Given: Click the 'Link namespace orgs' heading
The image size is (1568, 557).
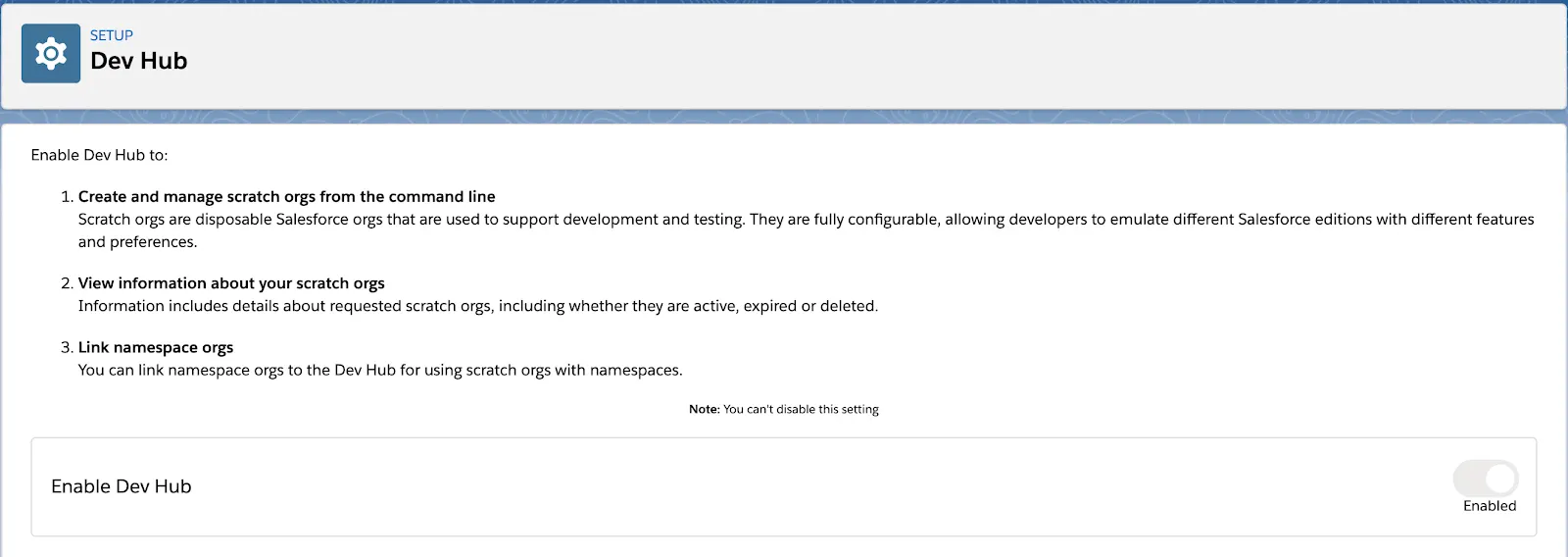Looking at the screenshot, I should tap(156, 348).
